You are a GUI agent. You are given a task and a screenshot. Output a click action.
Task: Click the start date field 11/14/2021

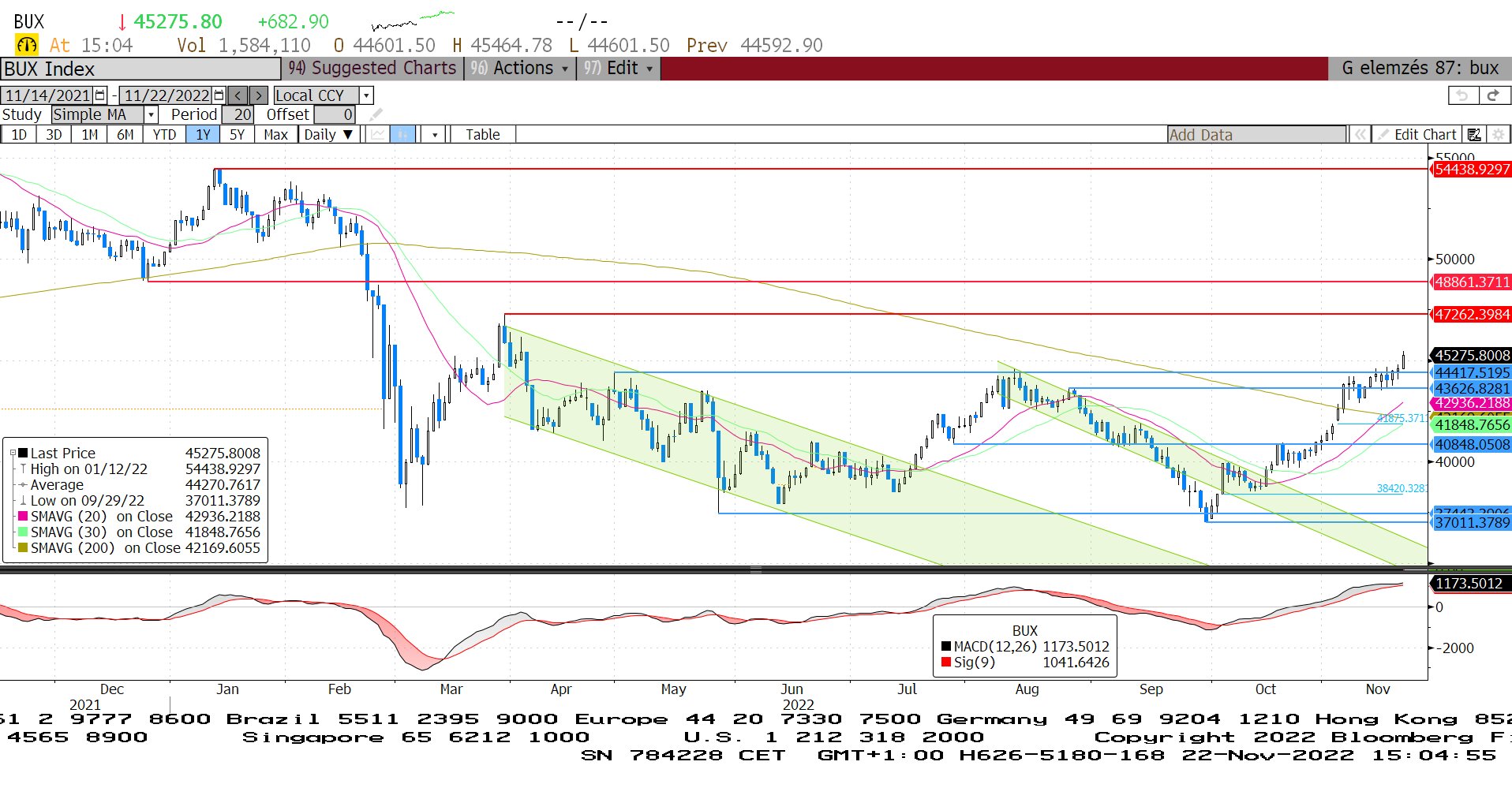coord(47,95)
